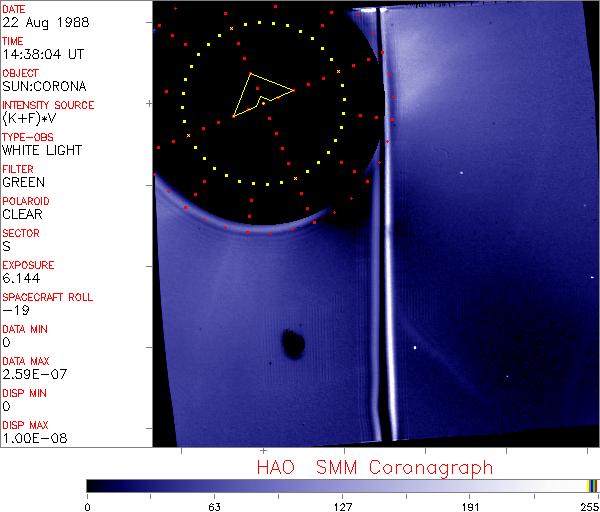Image resolution: width=600 pixels, height=512 pixels.
Task: Click the yellow end of the color bar
Action: point(591,485)
